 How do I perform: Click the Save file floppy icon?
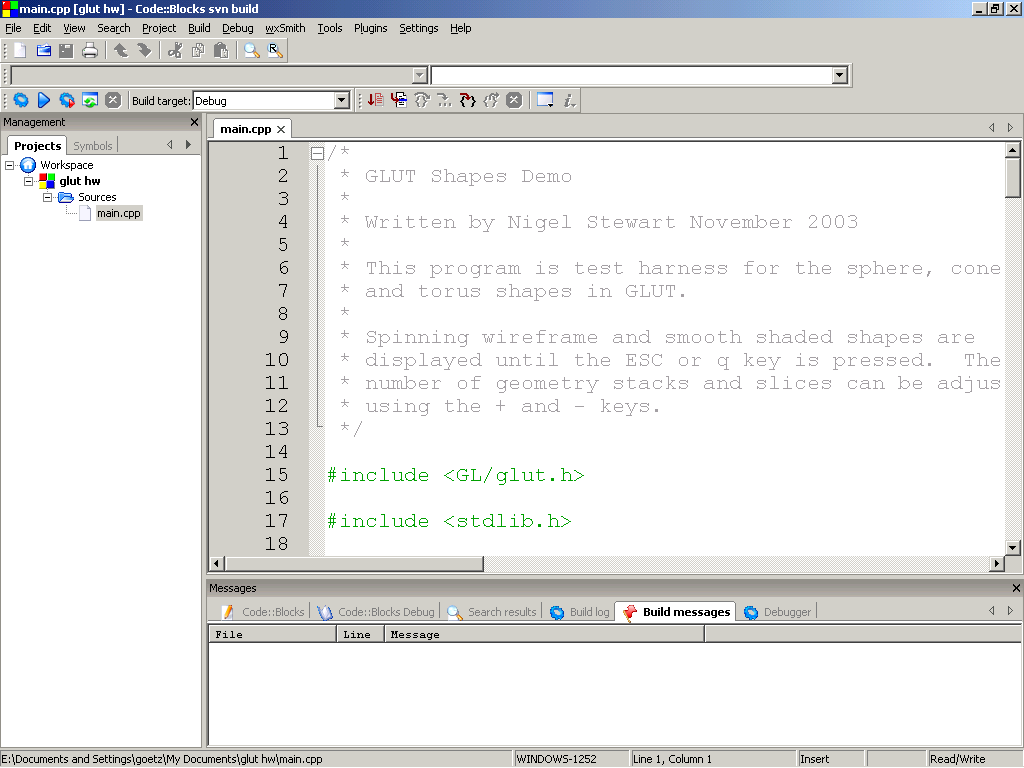[66, 51]
